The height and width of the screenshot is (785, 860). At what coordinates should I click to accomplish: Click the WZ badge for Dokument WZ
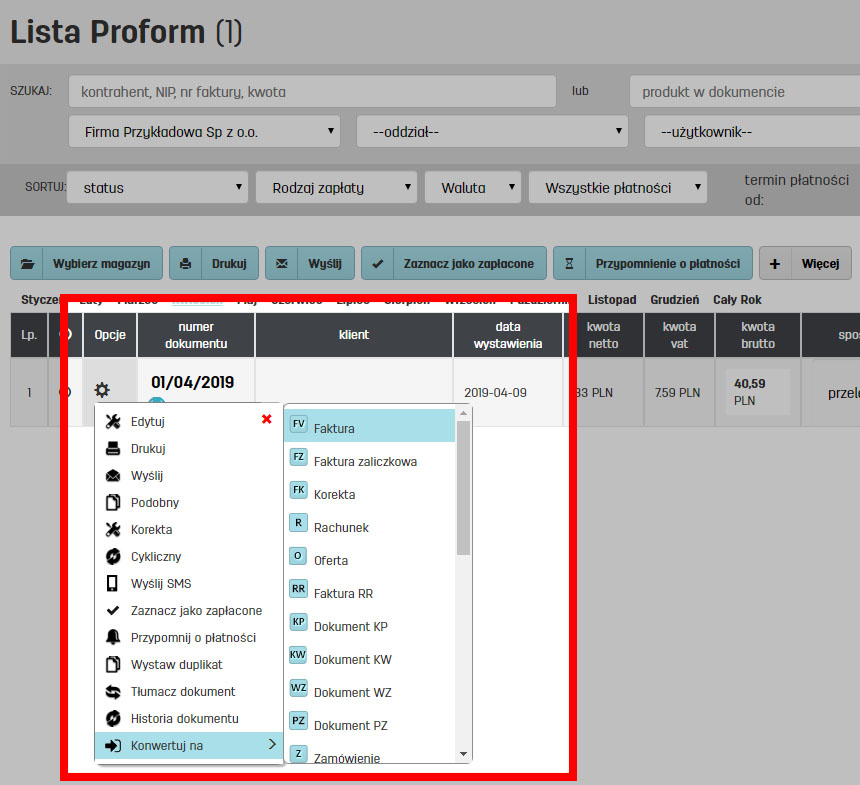298,688
